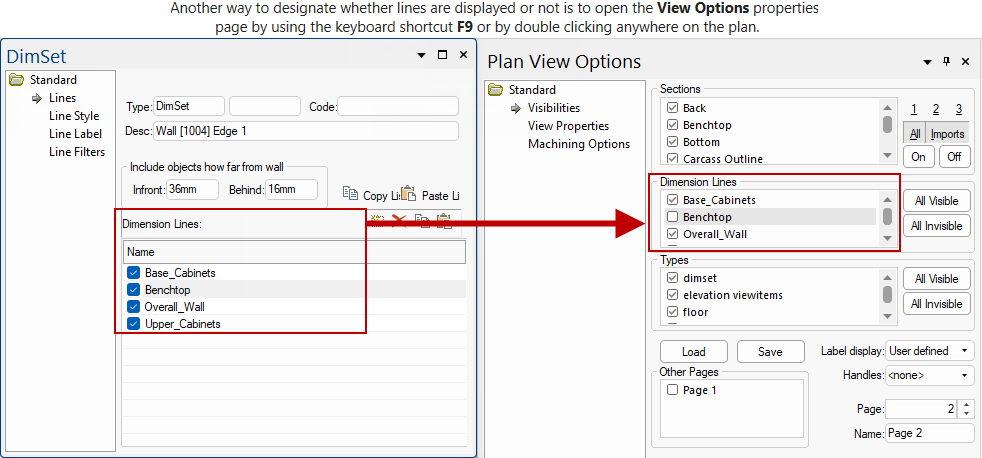The width and height of the screenshot is (982, 458).
Task: Click section preset link 1
Action: coord(914,110)
